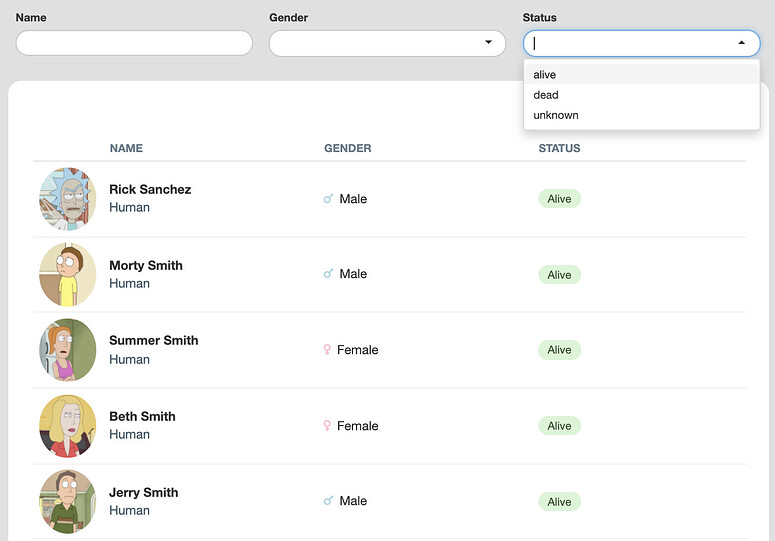Select 'dead' option in Status list
The width and height of the screenshot is (775, 541).
click(x=642, y=95)
